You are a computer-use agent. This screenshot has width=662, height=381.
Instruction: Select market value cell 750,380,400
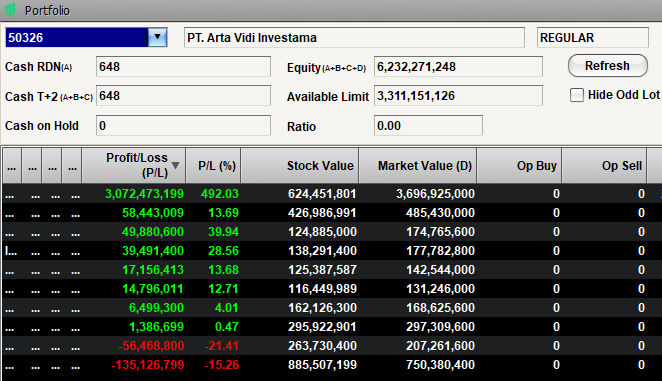(x=440, y=365)
